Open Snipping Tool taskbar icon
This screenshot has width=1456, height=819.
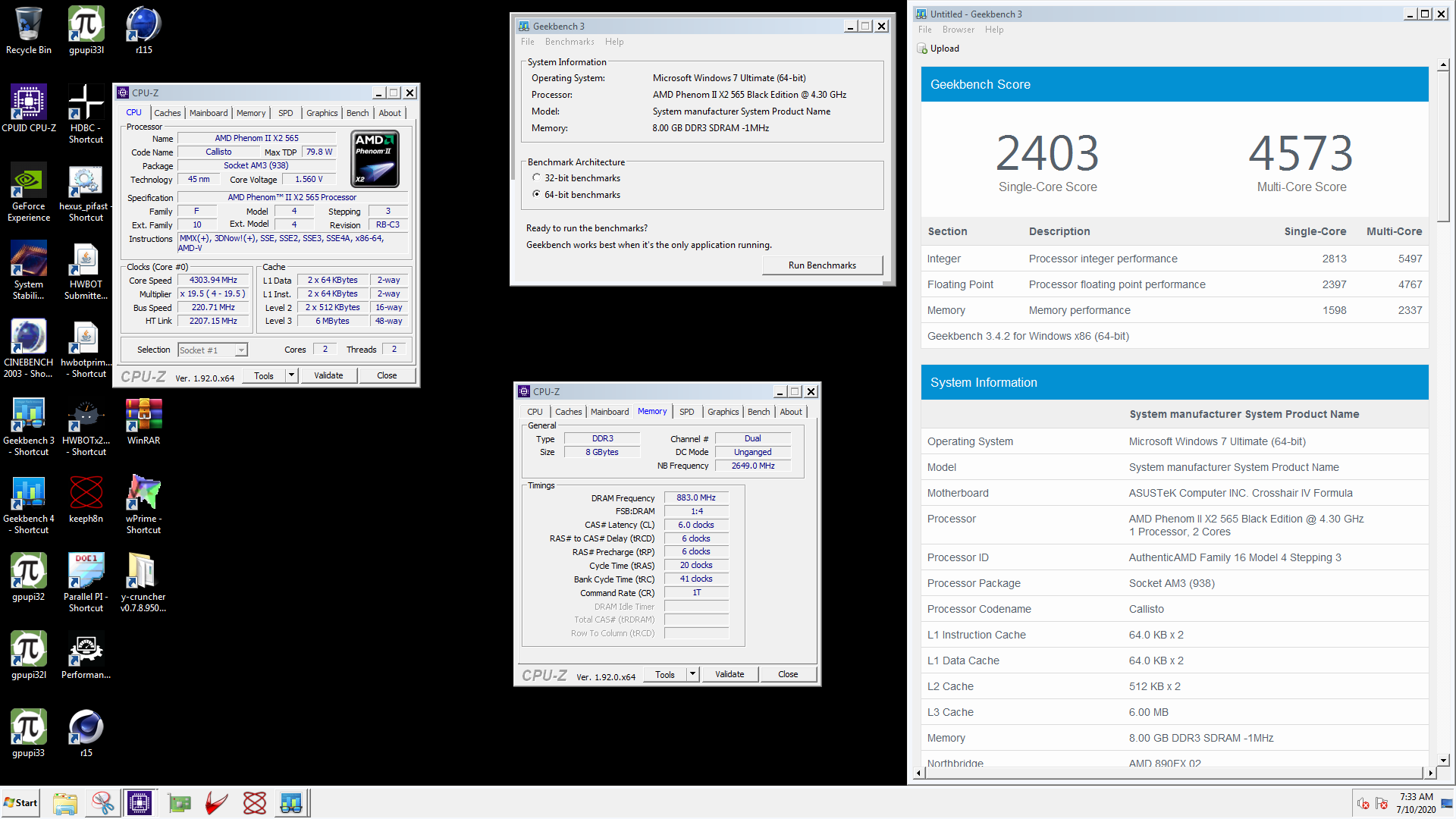click(x=102, y=802)
